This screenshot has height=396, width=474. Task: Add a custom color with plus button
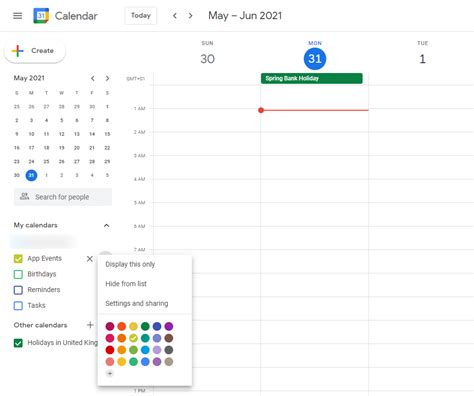tap(110, 373)
